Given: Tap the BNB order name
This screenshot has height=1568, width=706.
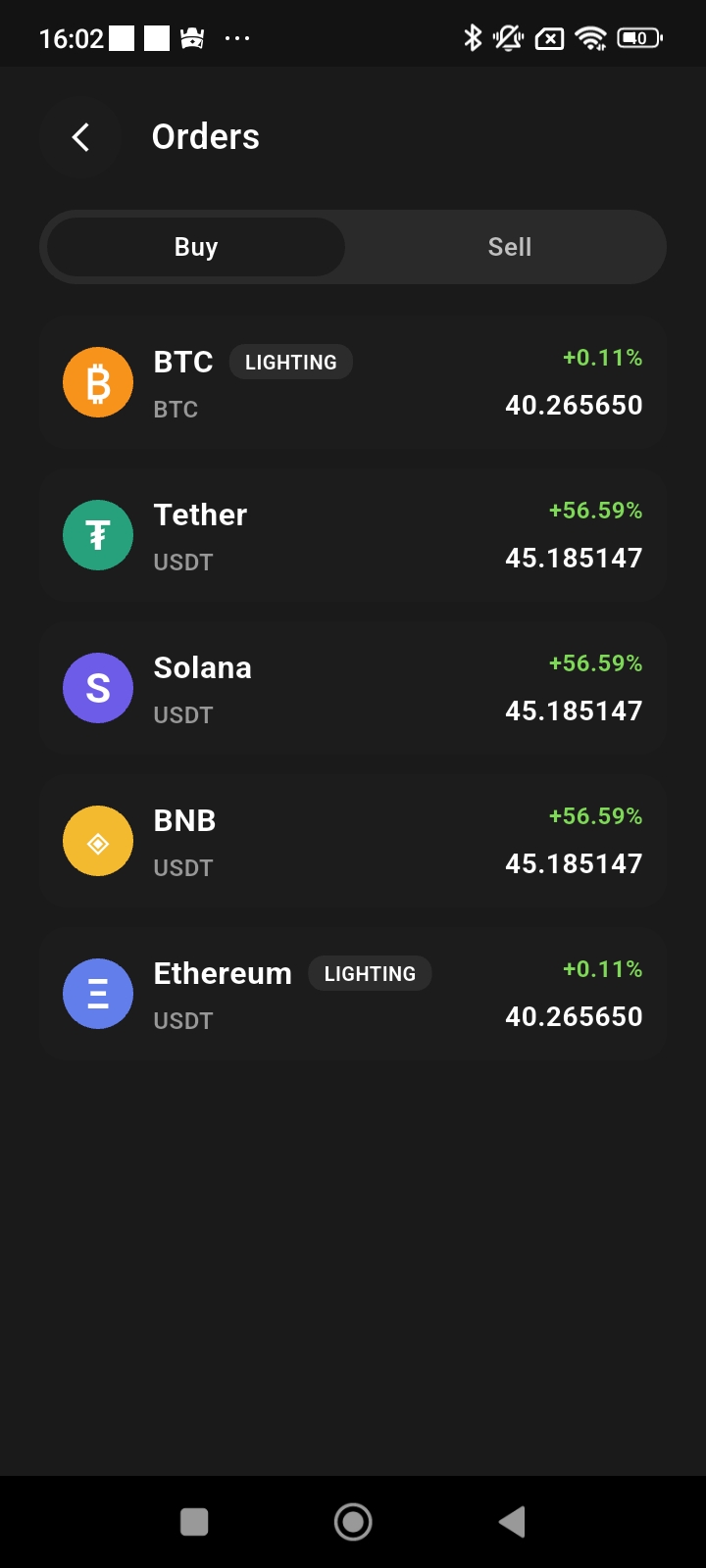Looking at the screenshot, I should pos(184,821).
